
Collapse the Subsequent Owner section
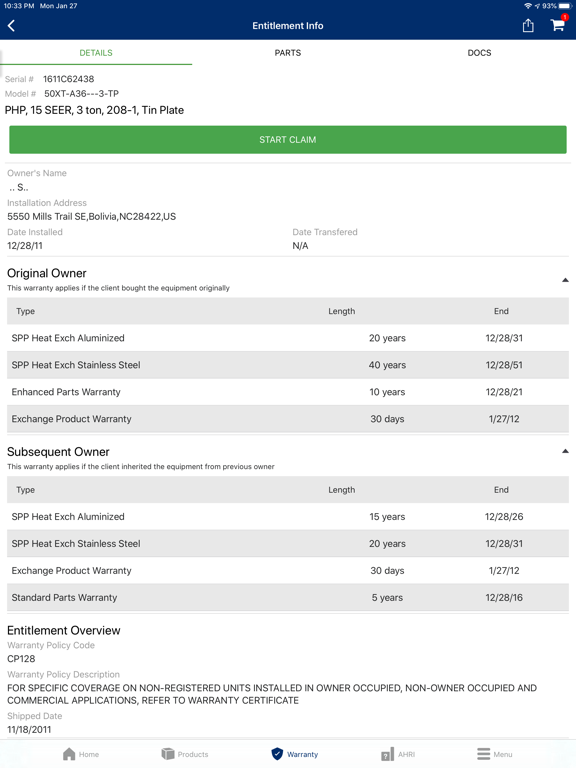point(565,451)
